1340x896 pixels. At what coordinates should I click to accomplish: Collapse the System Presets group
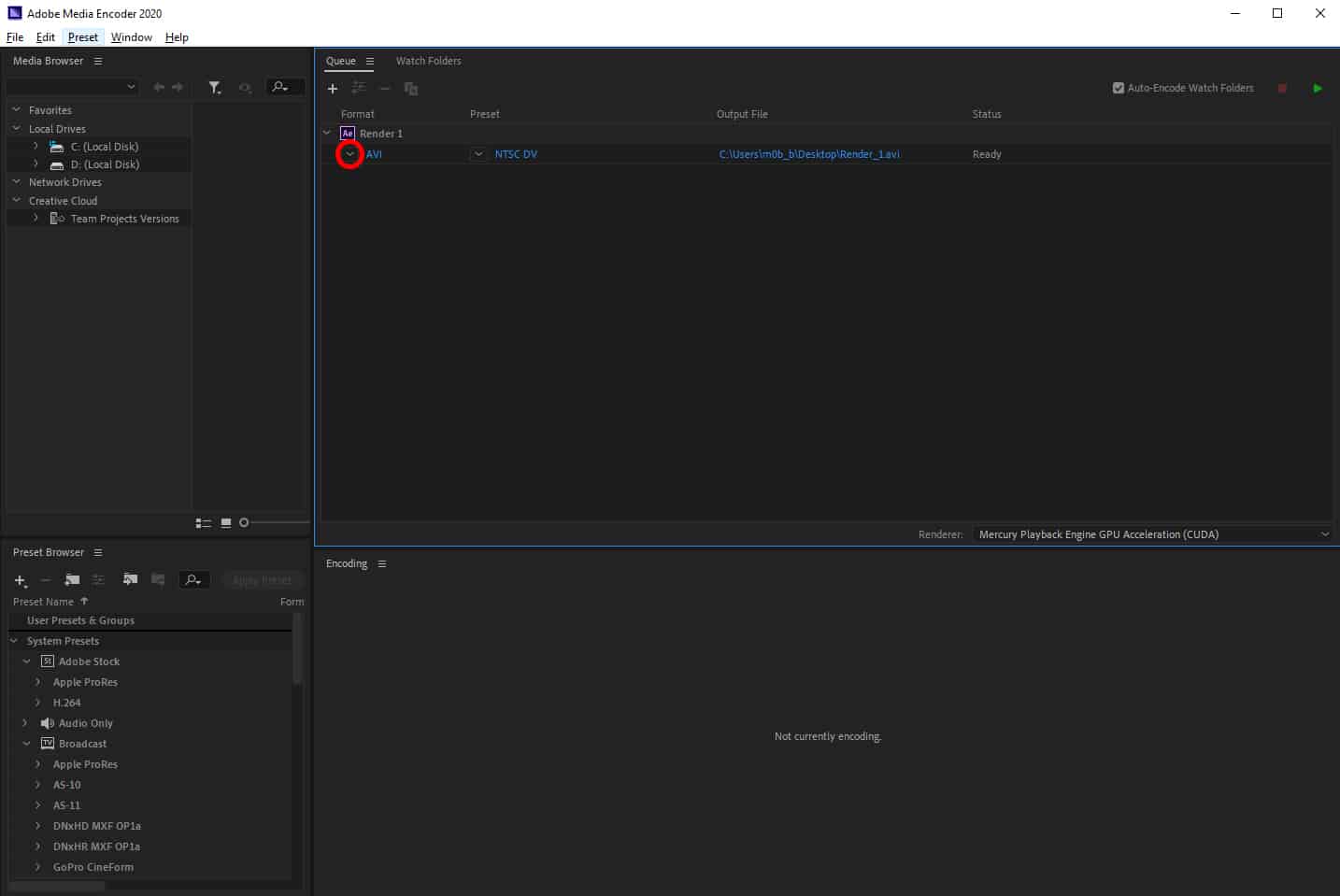point(14,641)
